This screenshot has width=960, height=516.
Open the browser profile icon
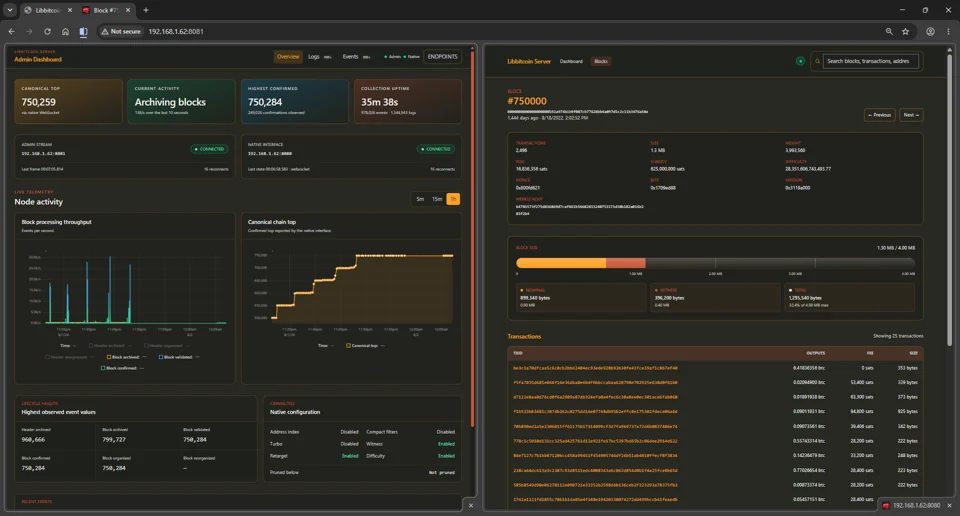click(930, 31)
